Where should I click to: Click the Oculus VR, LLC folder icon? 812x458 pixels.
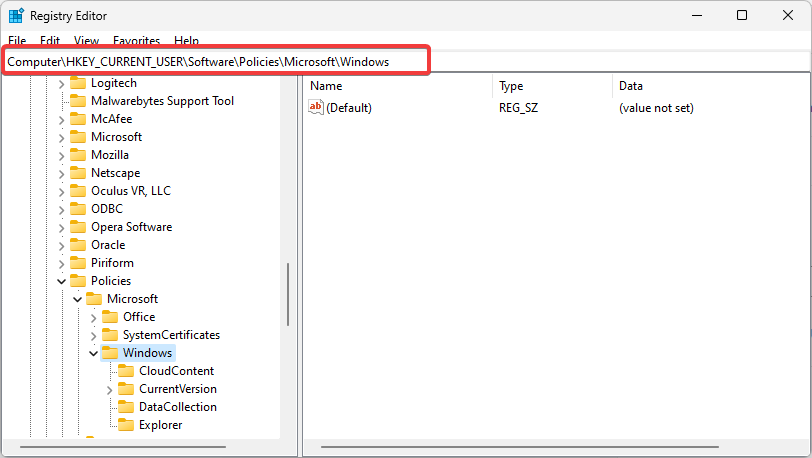point(78,191)
